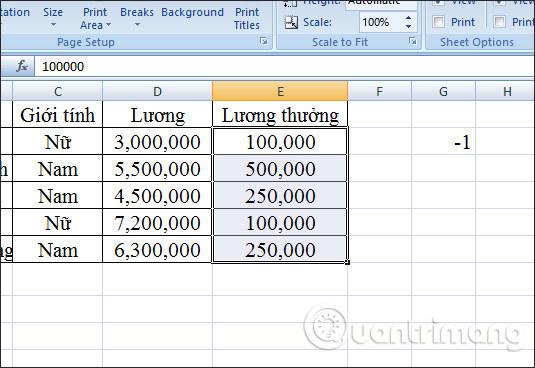535x368 pixels.
Task: Select the 250,000 cell beside 4,500,000
Action: click(x=280, y=195)
